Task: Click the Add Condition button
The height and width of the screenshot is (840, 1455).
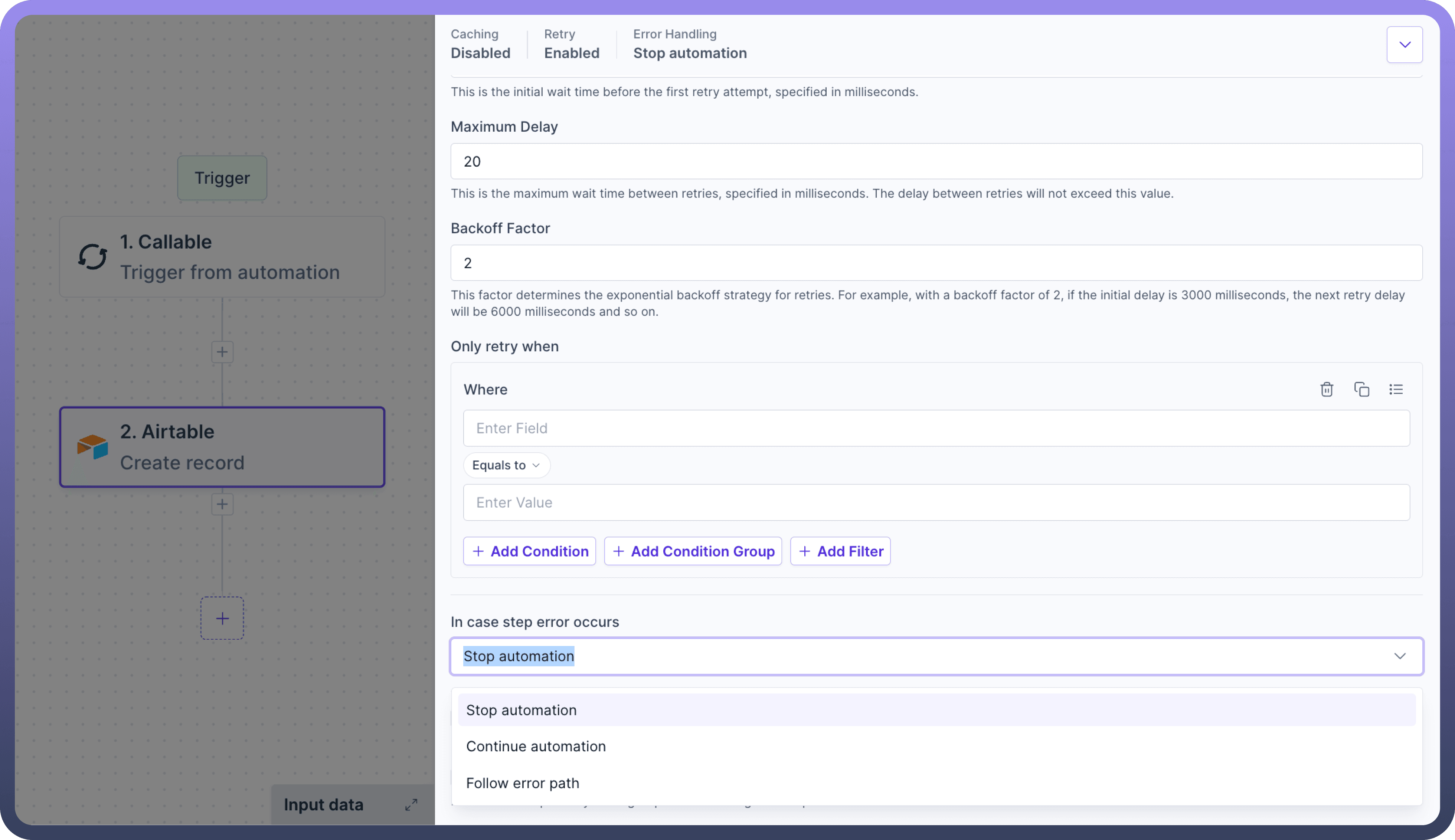Action: 529,551
